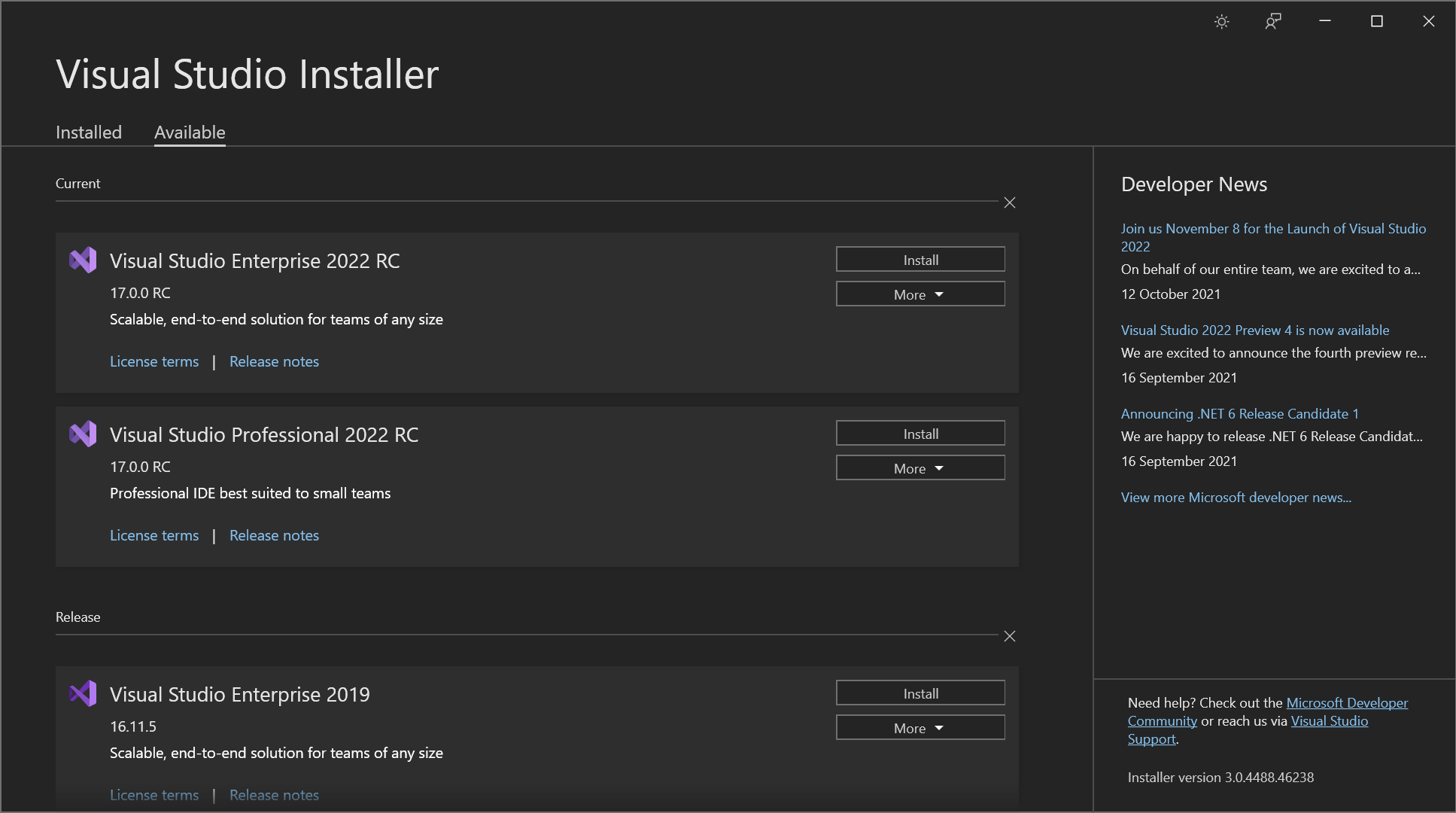The image size is (1456, 813).
Task: Expand More dropdown for Enterprise 2019
Action: click(920, 728)
